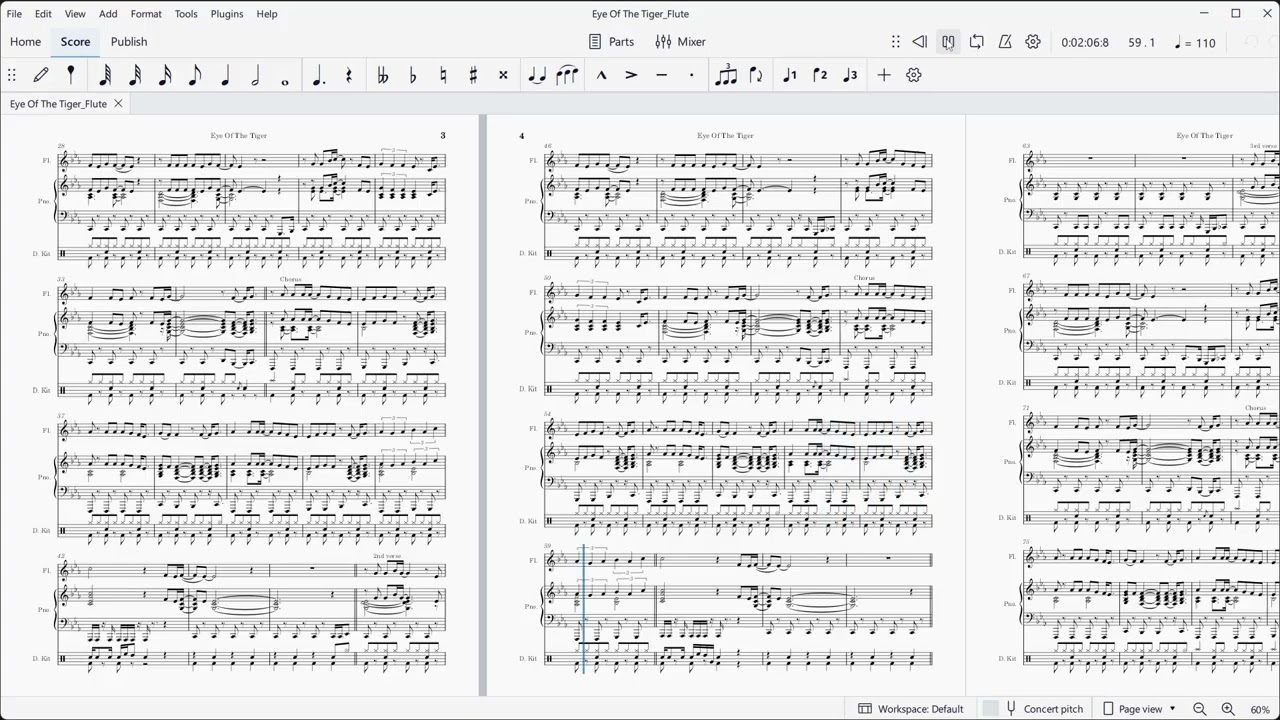Viewport: 1280px width, 720px height.
Task: Add tenuto articulation
Action: coord(661,75)
